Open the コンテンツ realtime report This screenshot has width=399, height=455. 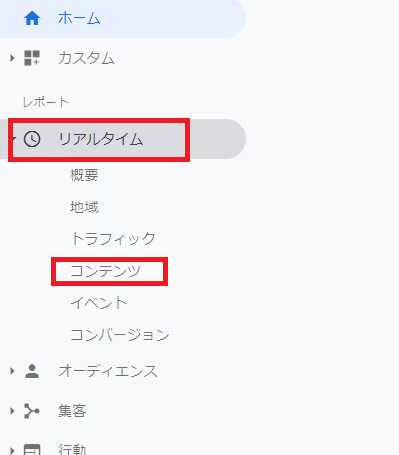click(105, 271)
